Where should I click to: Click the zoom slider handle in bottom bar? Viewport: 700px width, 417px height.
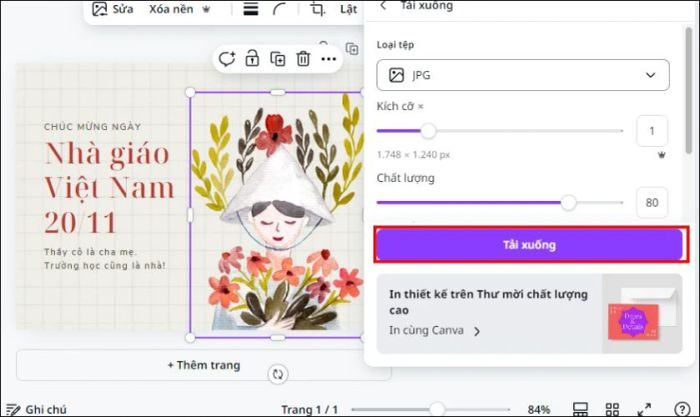[x=437, y=409]
